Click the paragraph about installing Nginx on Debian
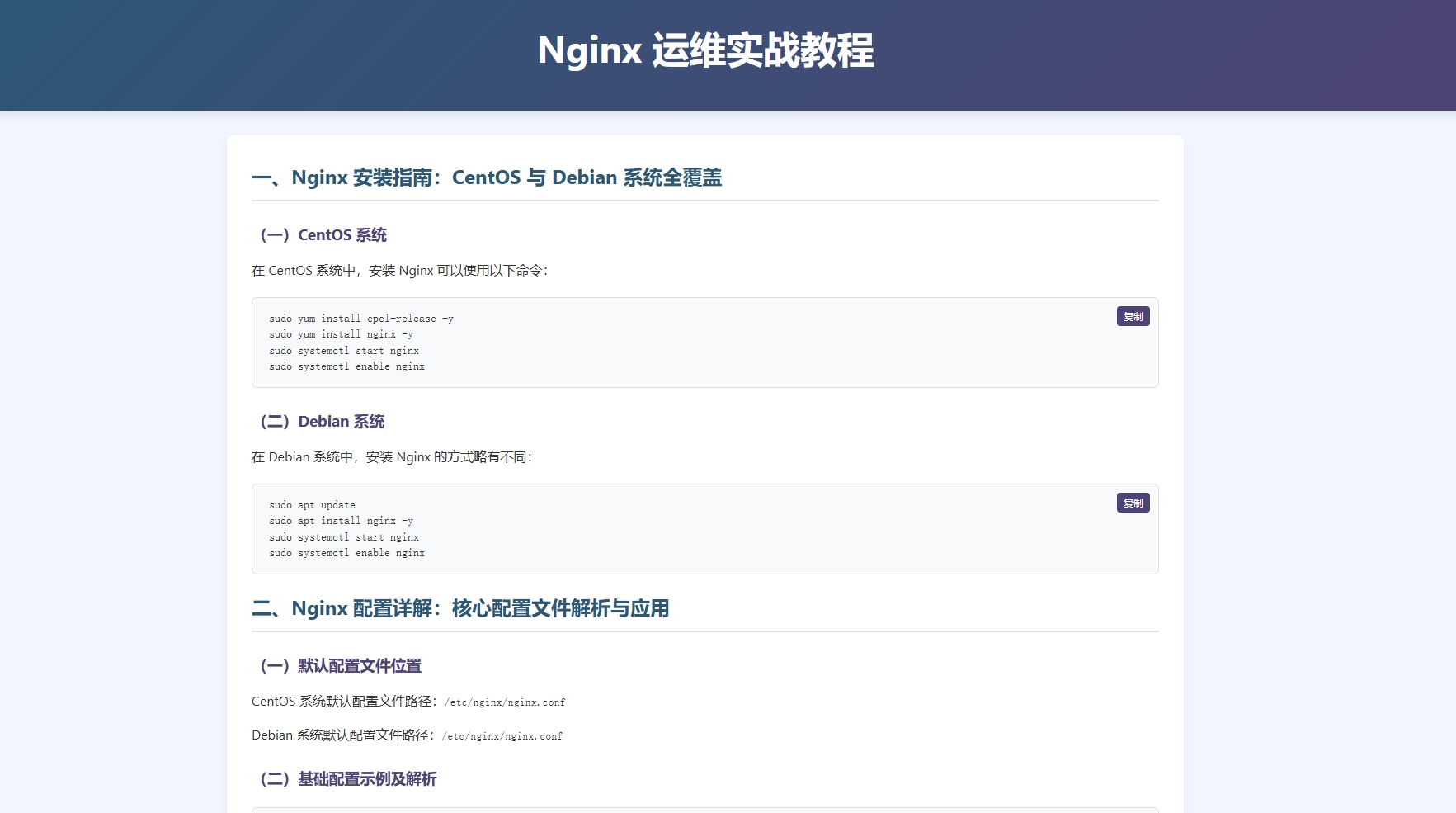 click(393, 456)
